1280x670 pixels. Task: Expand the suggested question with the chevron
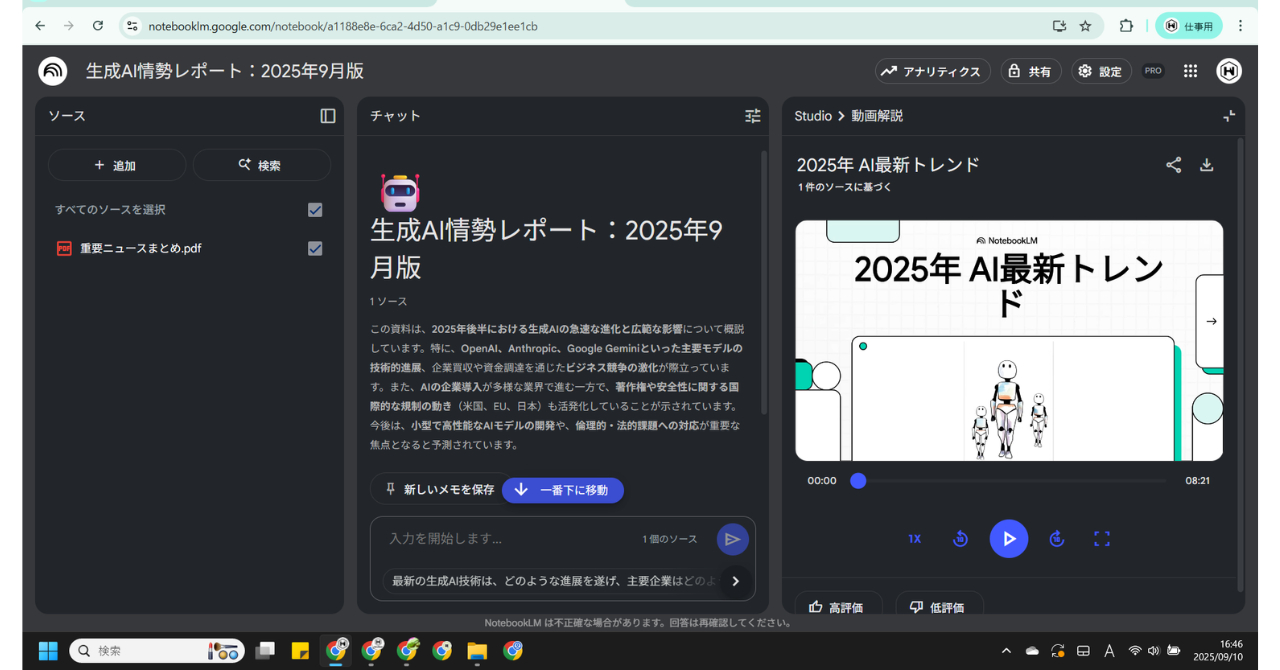pos(735,581)
